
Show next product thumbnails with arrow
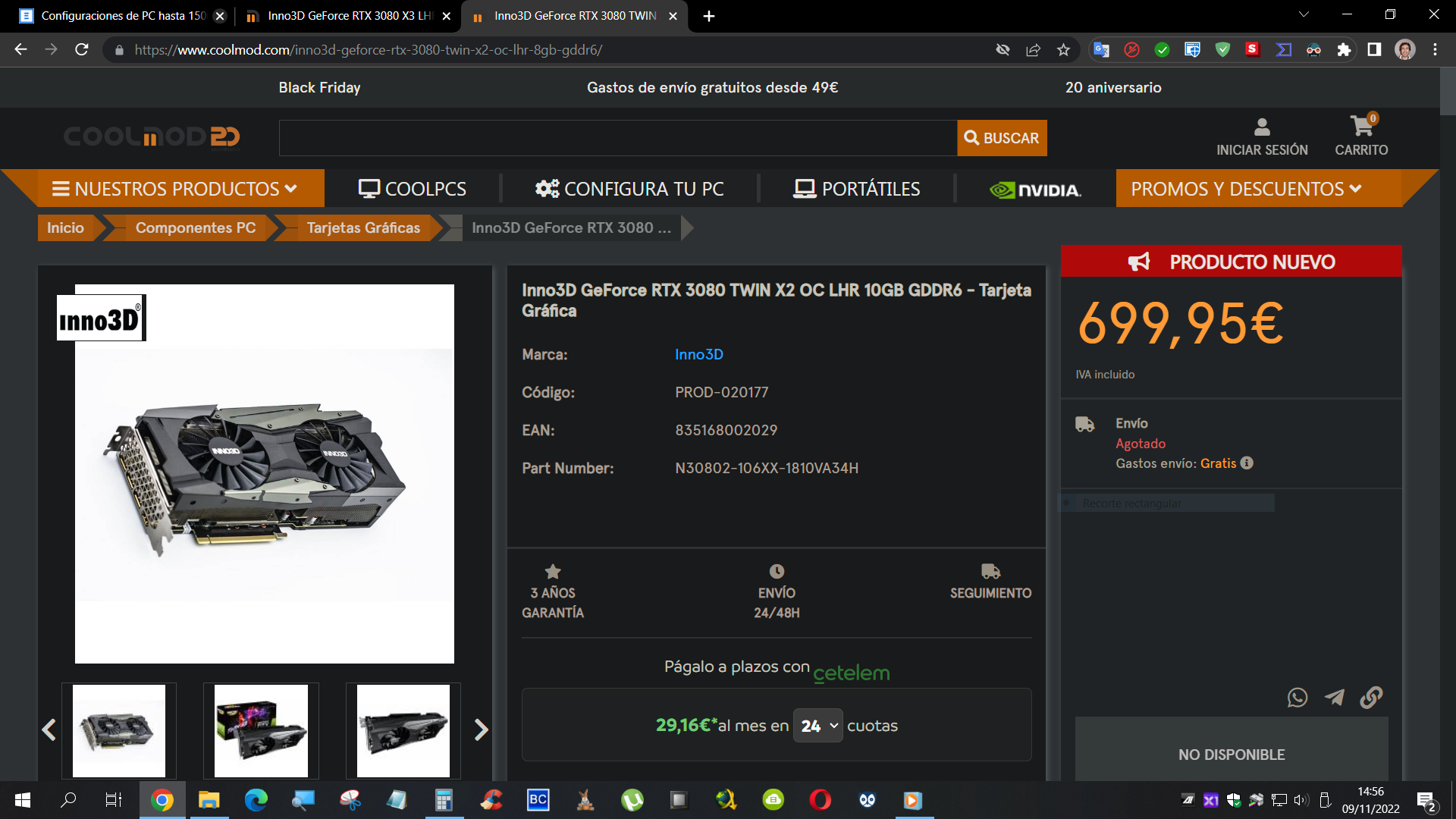point(481,730)
